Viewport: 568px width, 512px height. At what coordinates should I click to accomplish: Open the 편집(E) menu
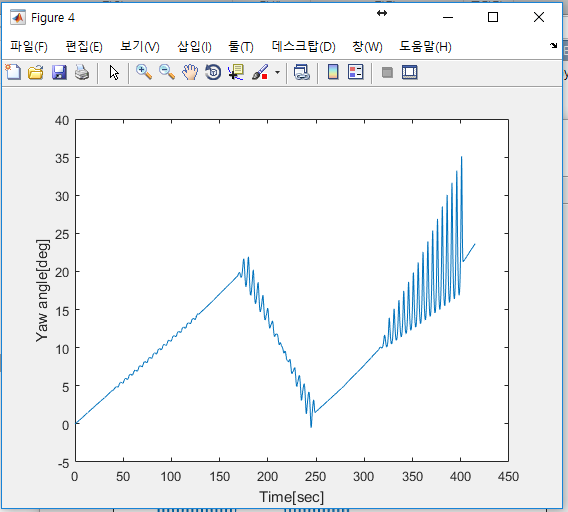(84, 46)
